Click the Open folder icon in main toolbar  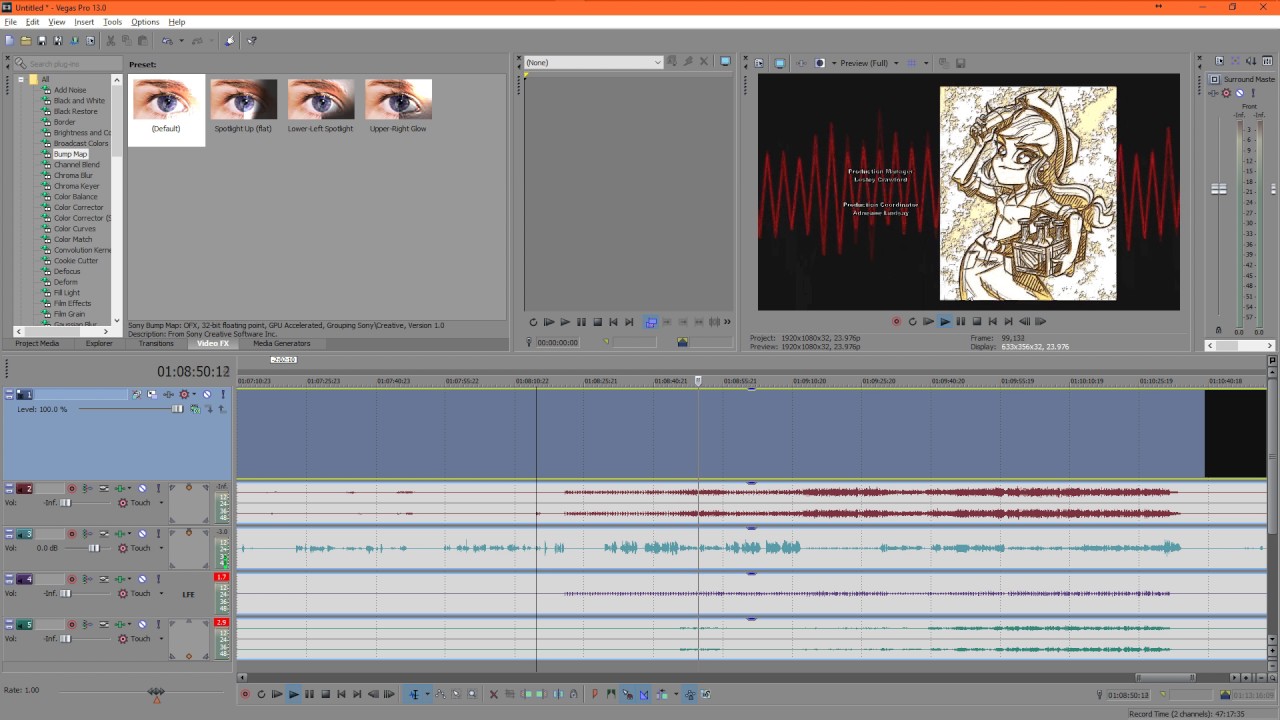point(26,41)
